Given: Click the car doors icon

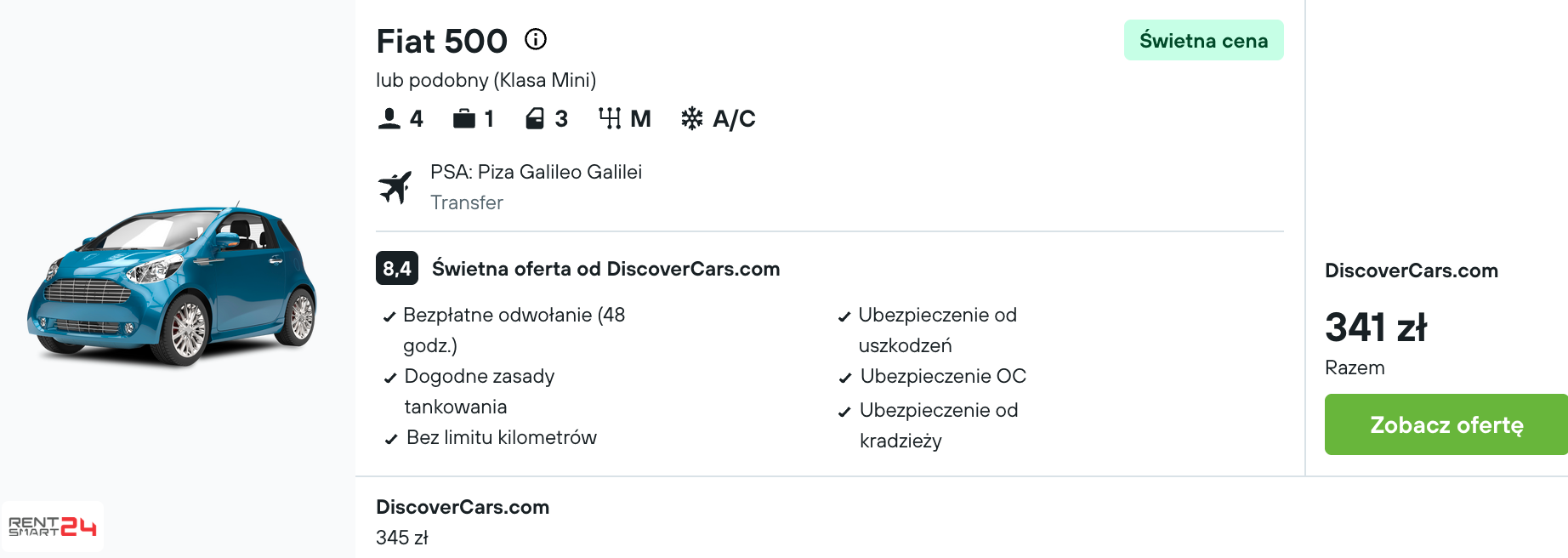Looking at the screenshot, I should pyautogui.click(x=535, y=118).
